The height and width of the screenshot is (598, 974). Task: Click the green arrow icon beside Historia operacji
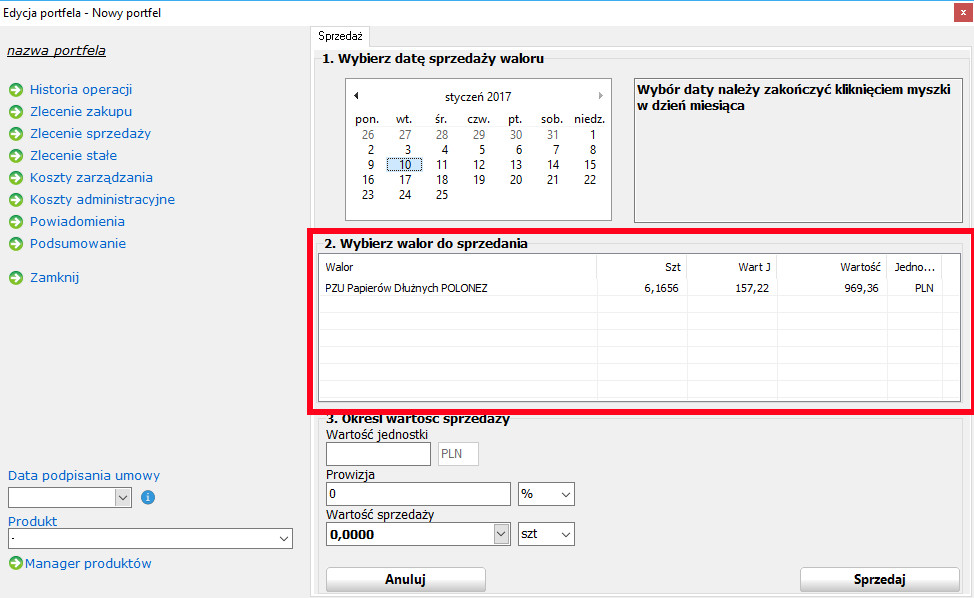point(15,90)
